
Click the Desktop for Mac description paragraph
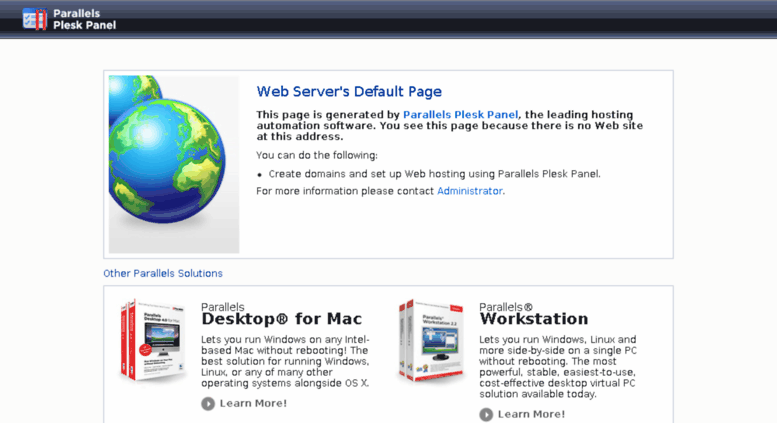(x=285, y=361)
